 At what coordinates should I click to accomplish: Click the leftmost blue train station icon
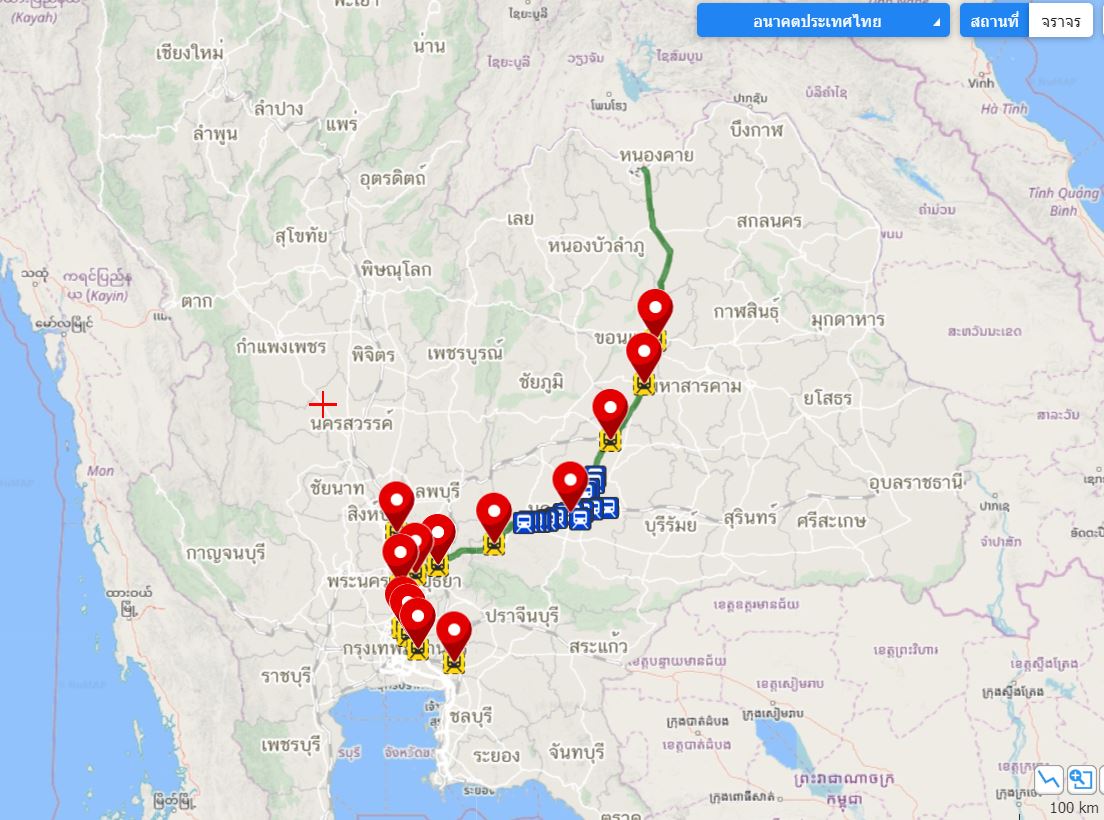pos(523,522)
